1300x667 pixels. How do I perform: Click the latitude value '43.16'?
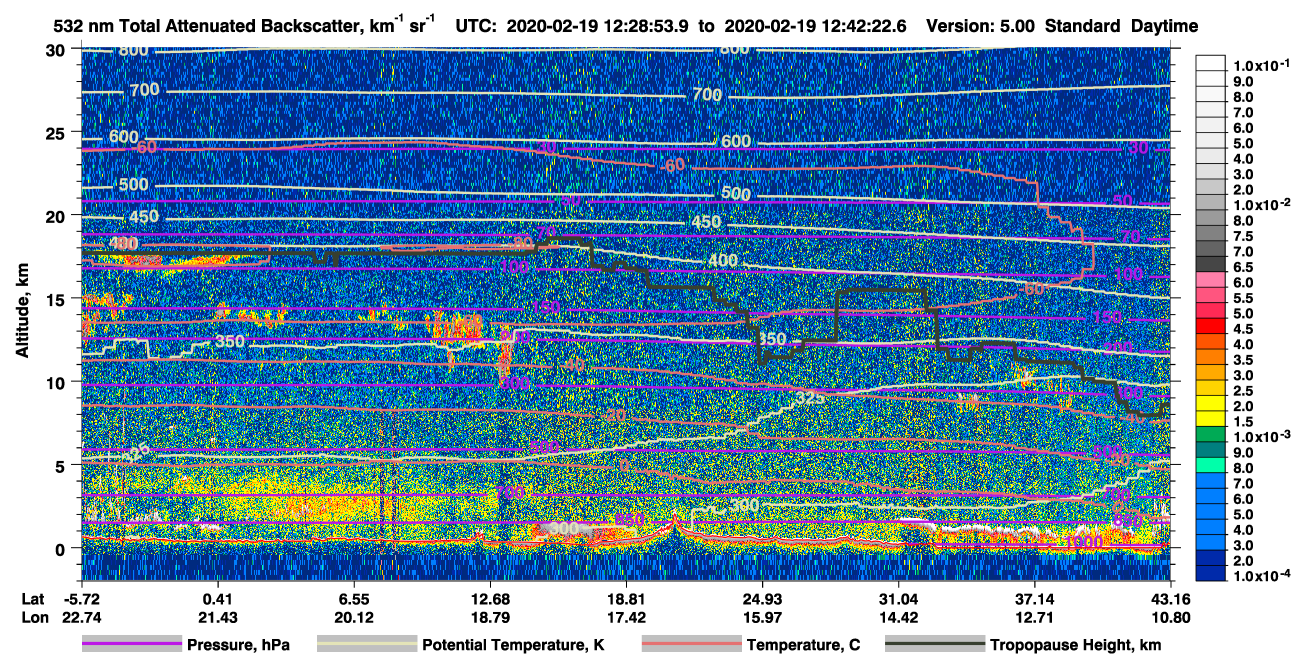(x=1171, y=598)
